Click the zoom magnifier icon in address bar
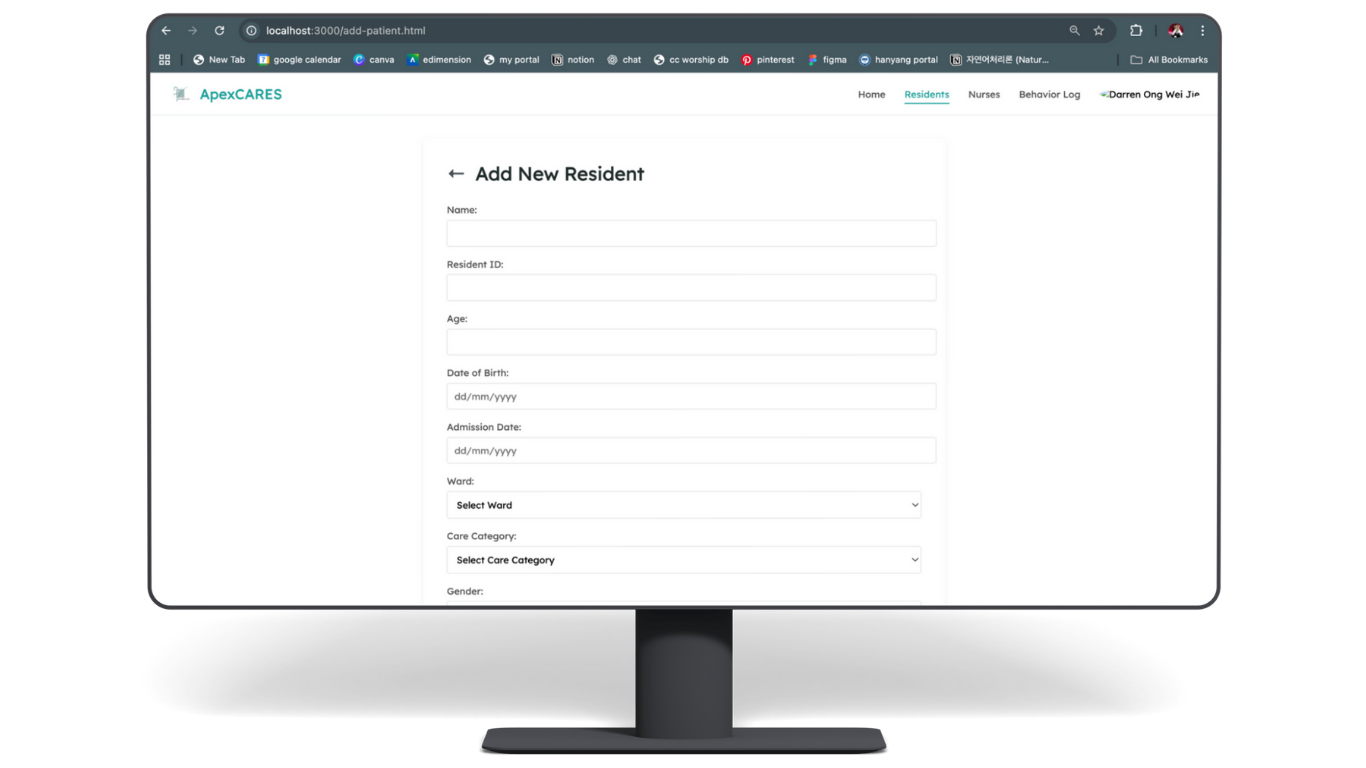This screenshot has width=1366, height=768. click(x=1075, y=31)
